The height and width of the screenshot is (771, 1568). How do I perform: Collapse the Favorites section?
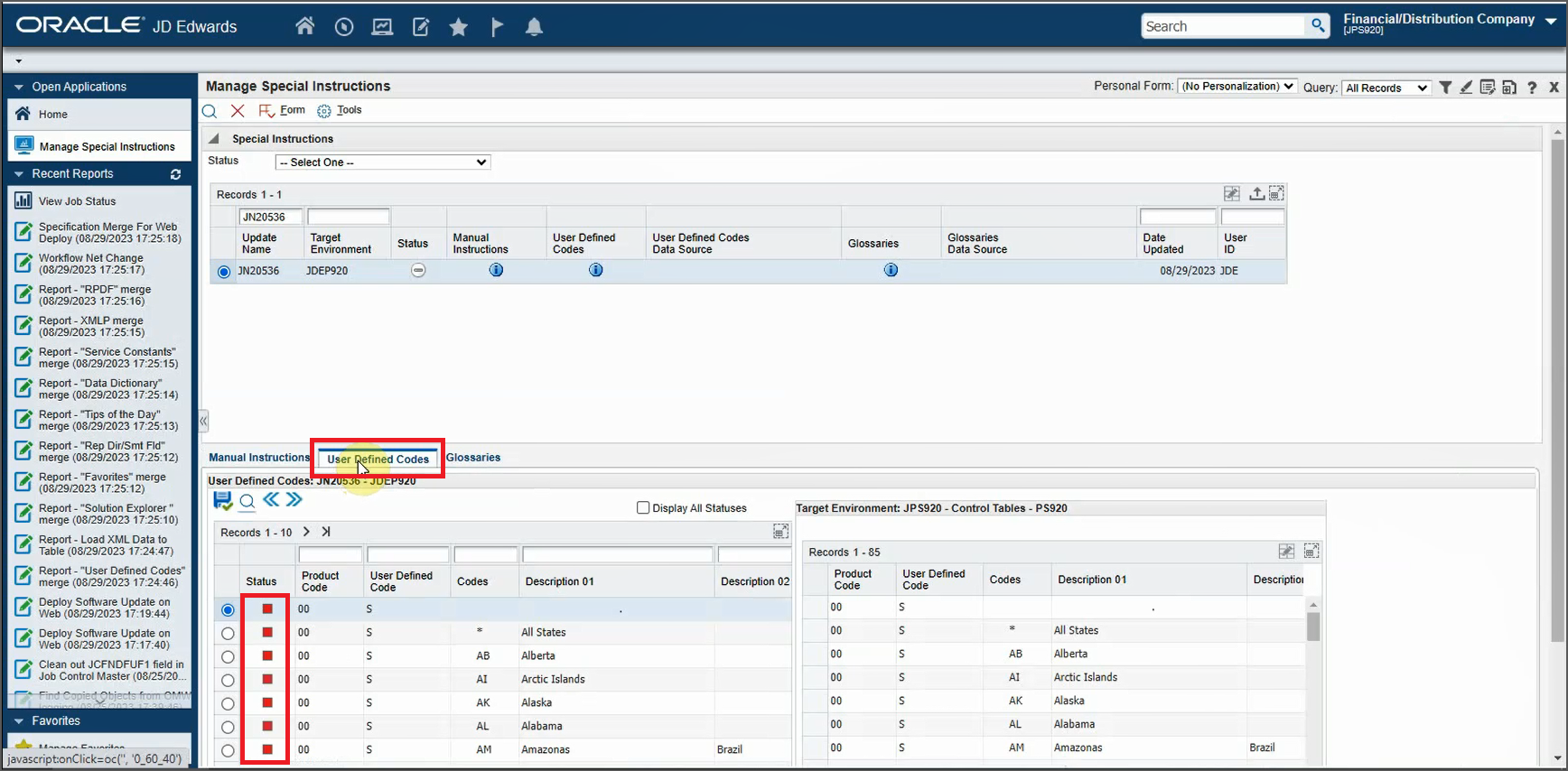pyautogui.click(x=19, y=721)
